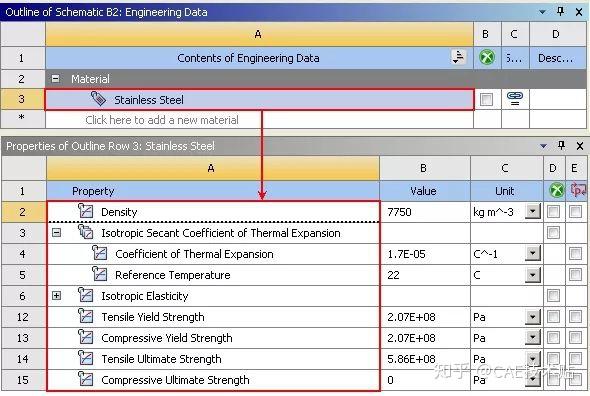This screenshot has width=590, height=396.
Task: Click the Compressive Ultimate Strength property icon
Action: click(85, 379)
